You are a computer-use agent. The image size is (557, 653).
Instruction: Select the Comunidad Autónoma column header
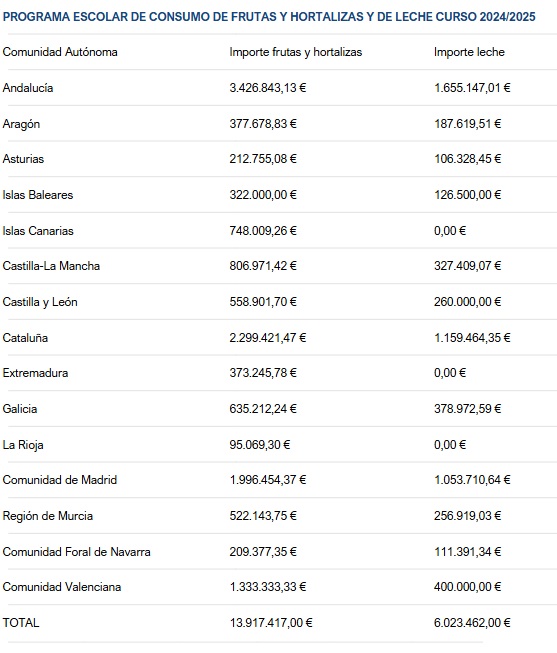tap(60, 52)
